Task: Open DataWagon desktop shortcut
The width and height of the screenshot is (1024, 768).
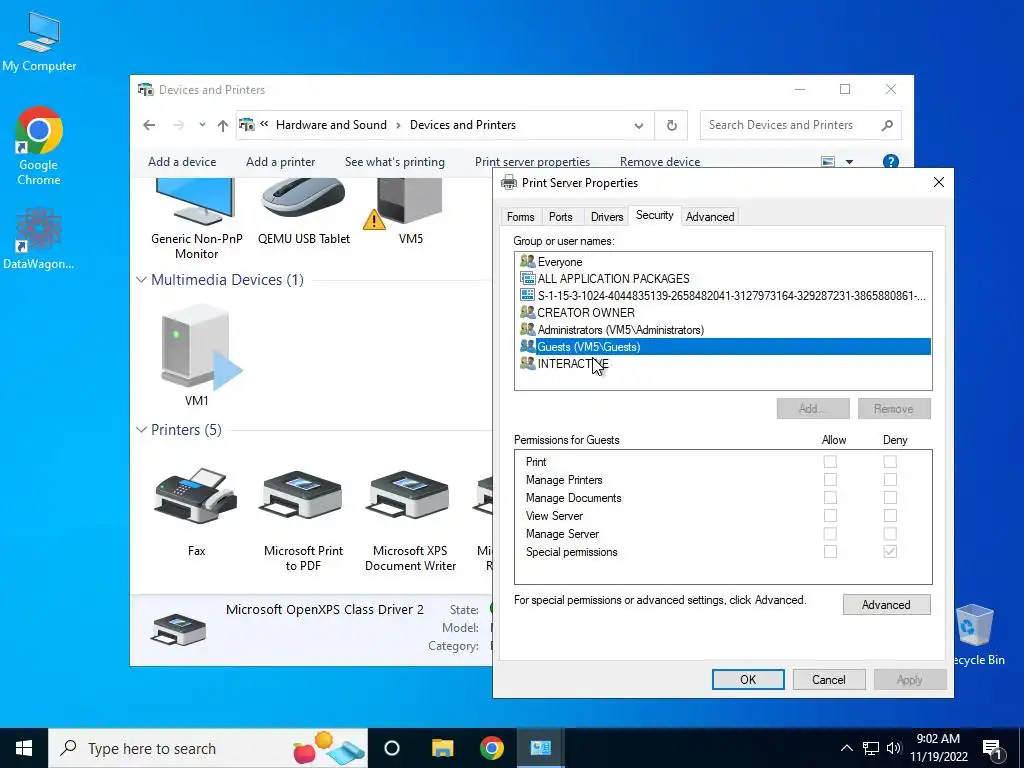Action: point(39,238)
